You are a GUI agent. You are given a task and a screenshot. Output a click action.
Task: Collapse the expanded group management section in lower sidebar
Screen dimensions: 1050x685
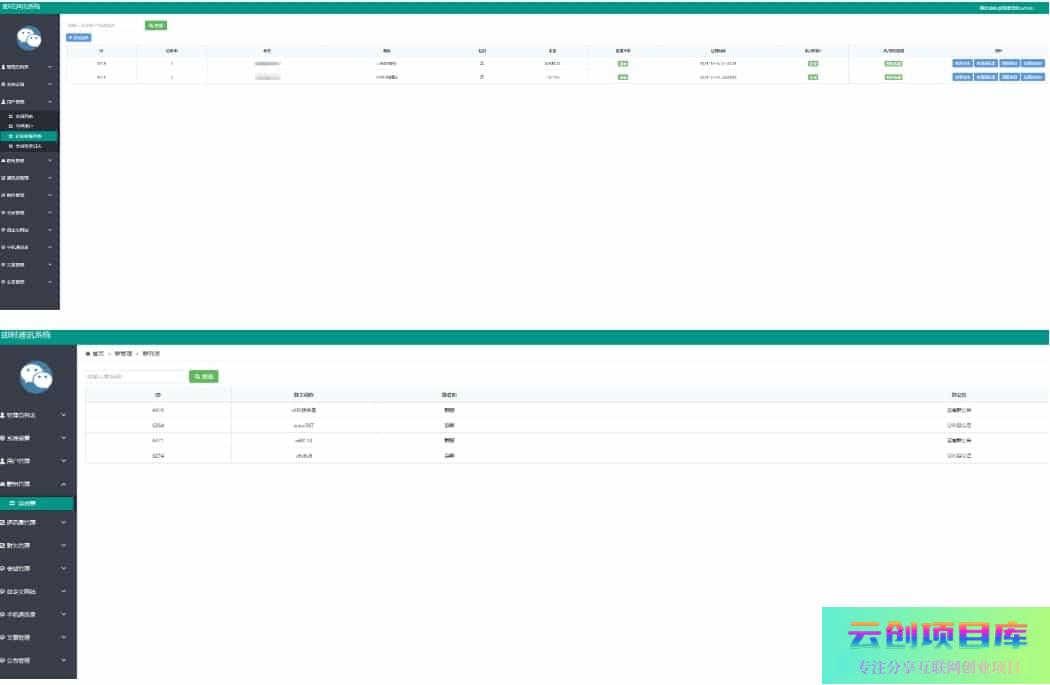(64, 484)
